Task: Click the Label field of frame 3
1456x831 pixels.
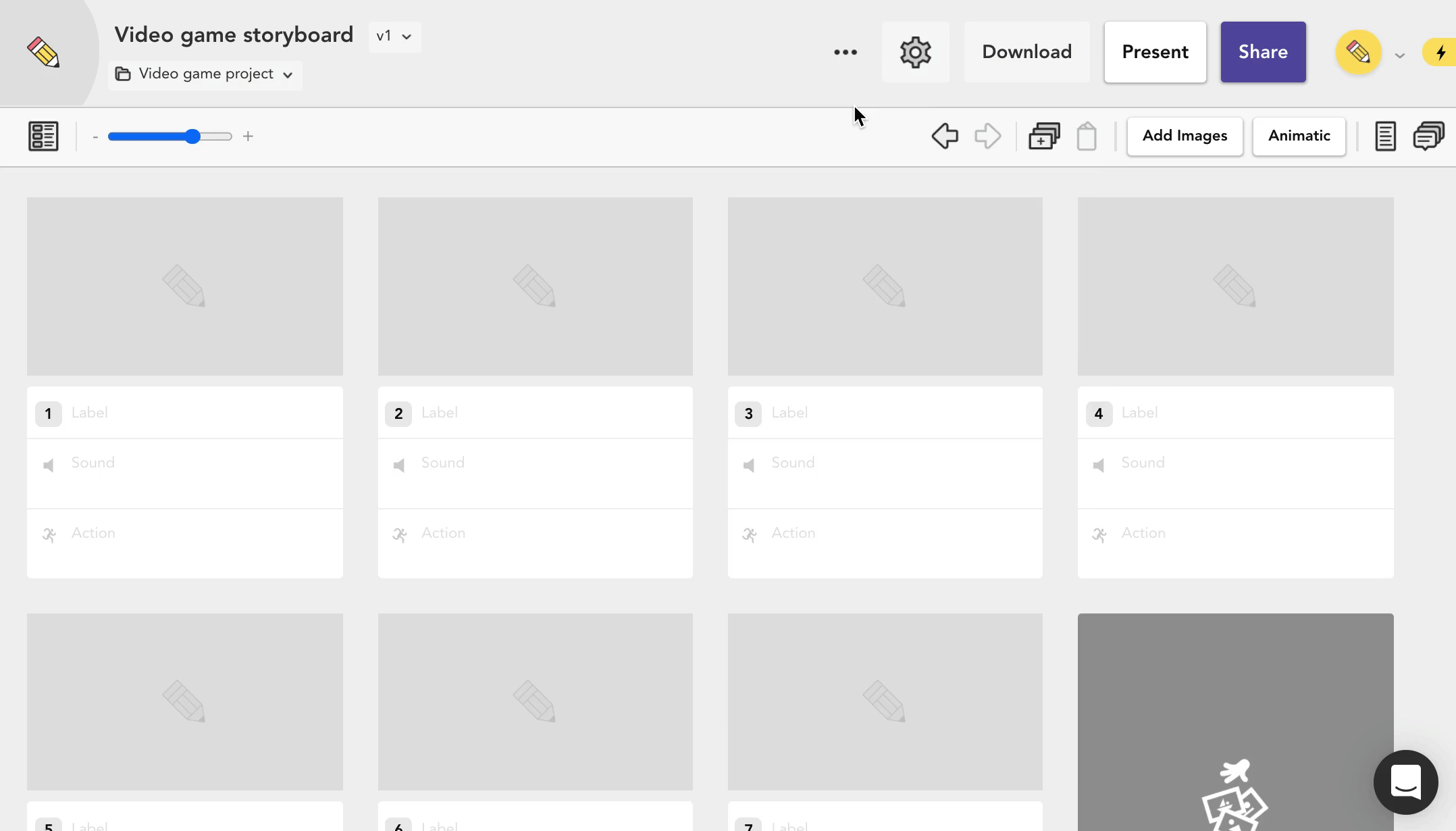Action: pos(898,413)
